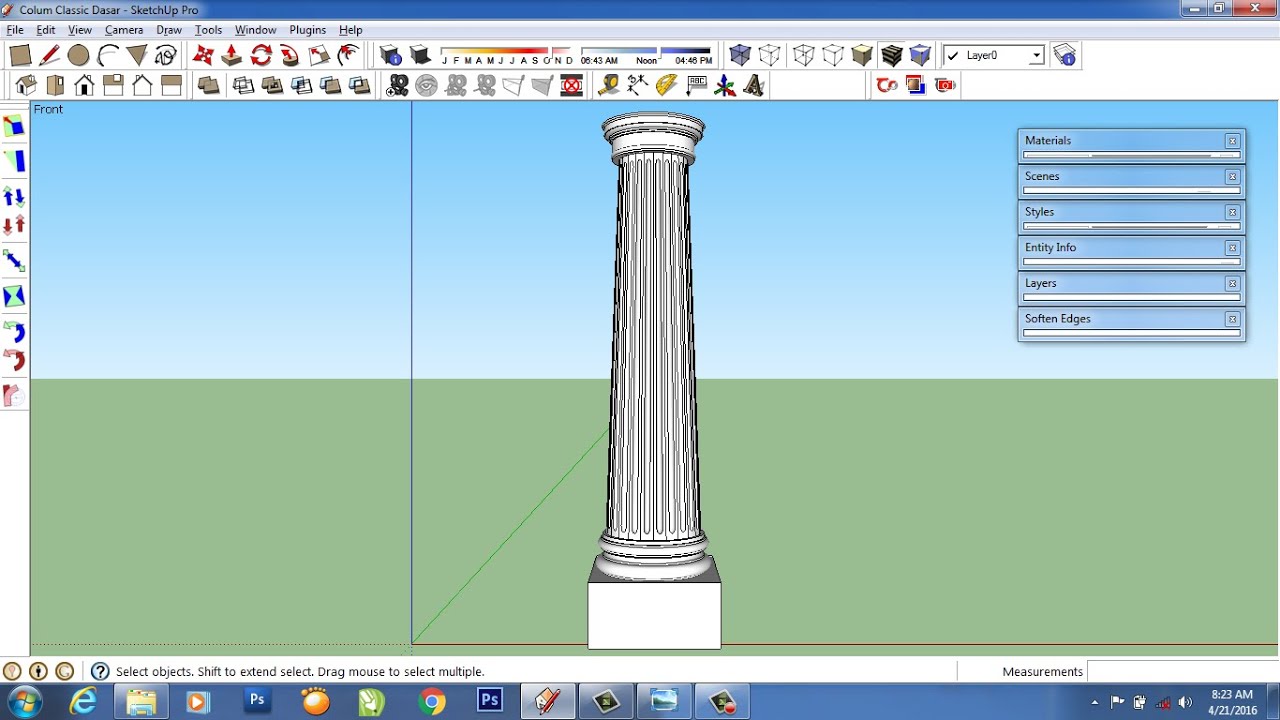Switch to the Front view house icon
The width and height of the screenshot is (1280, 720).
tap(84, 86)
